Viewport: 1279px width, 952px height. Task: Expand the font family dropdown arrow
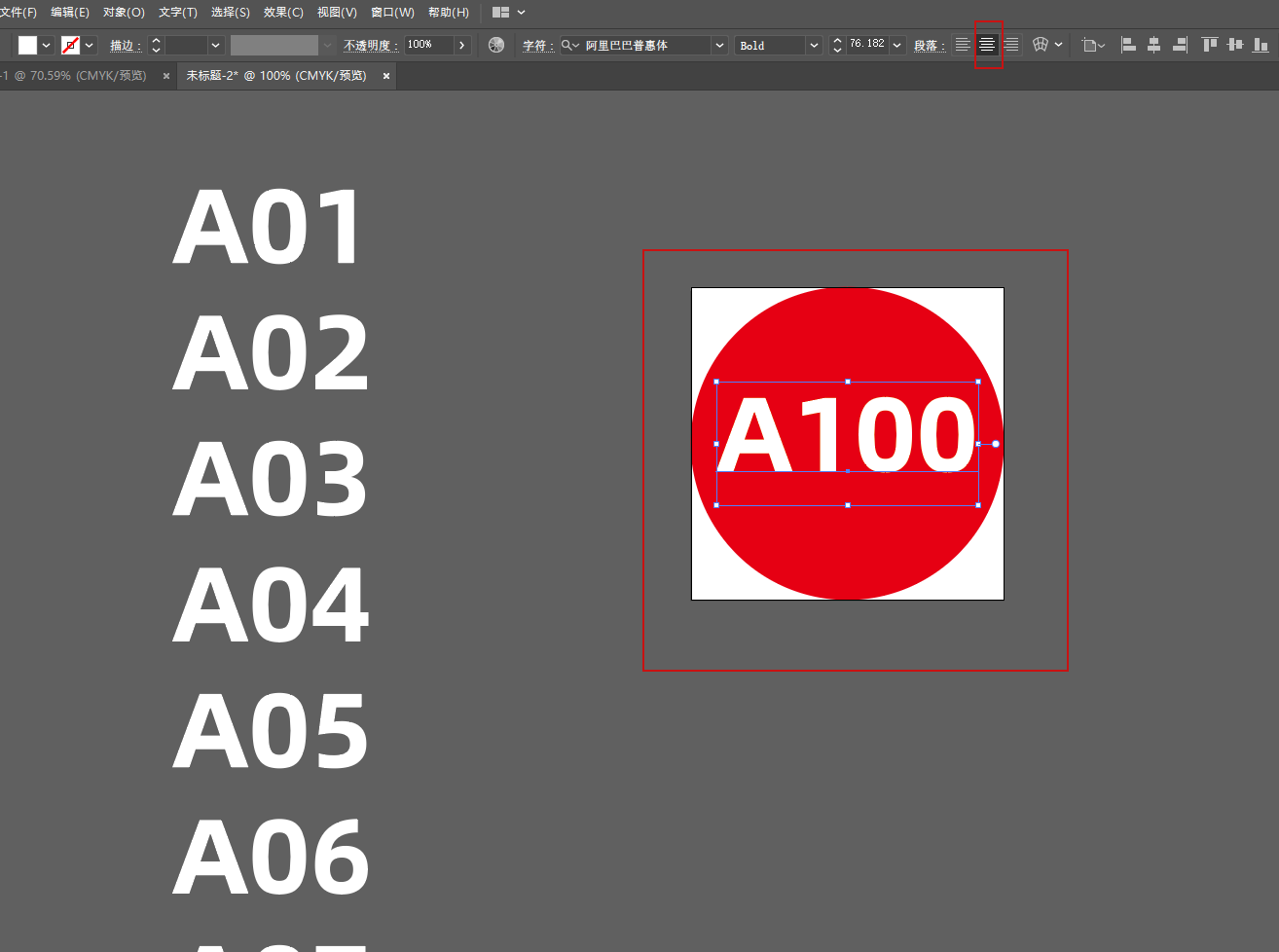click(719, 45)
